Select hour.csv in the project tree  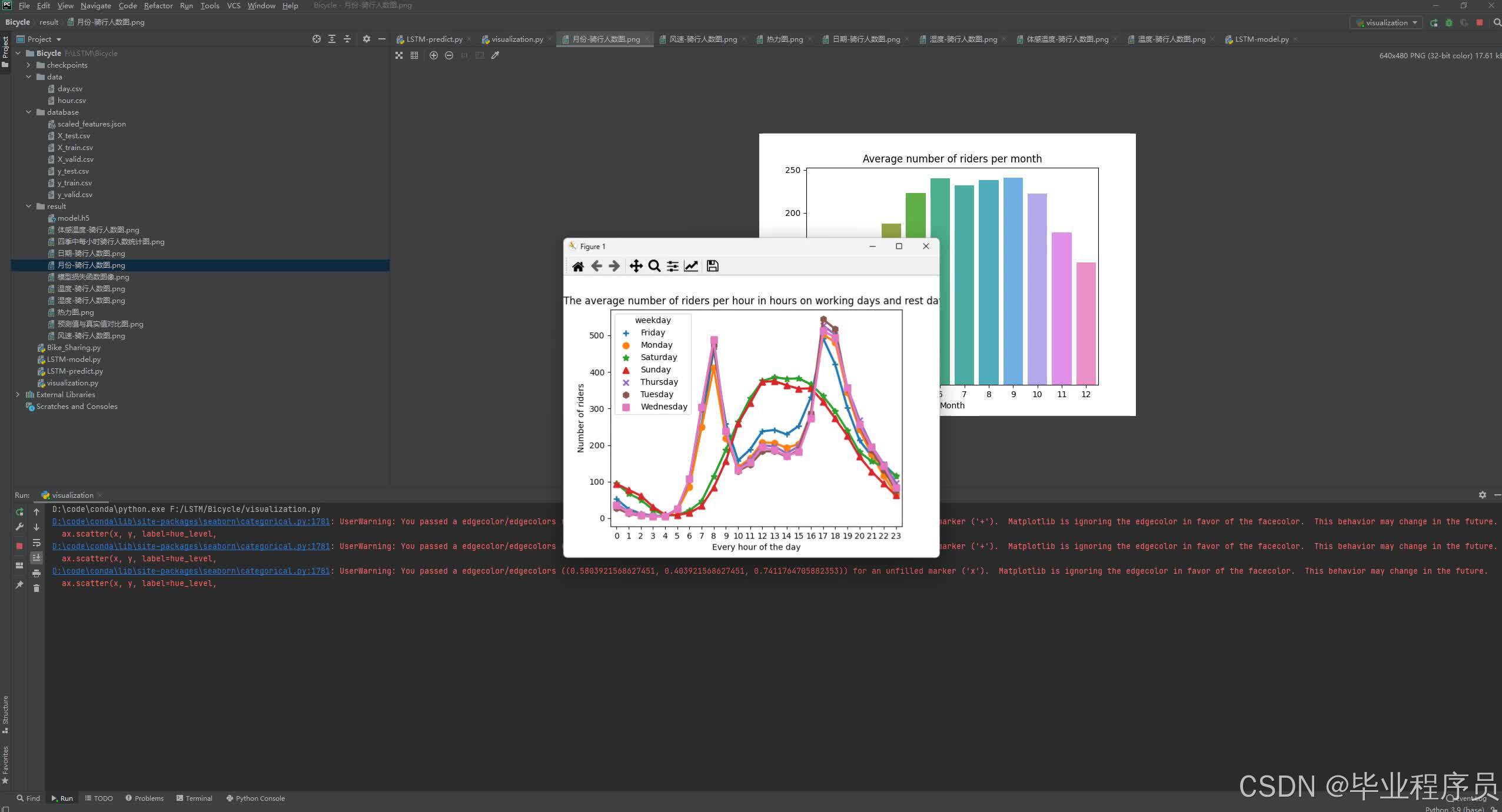71,101
